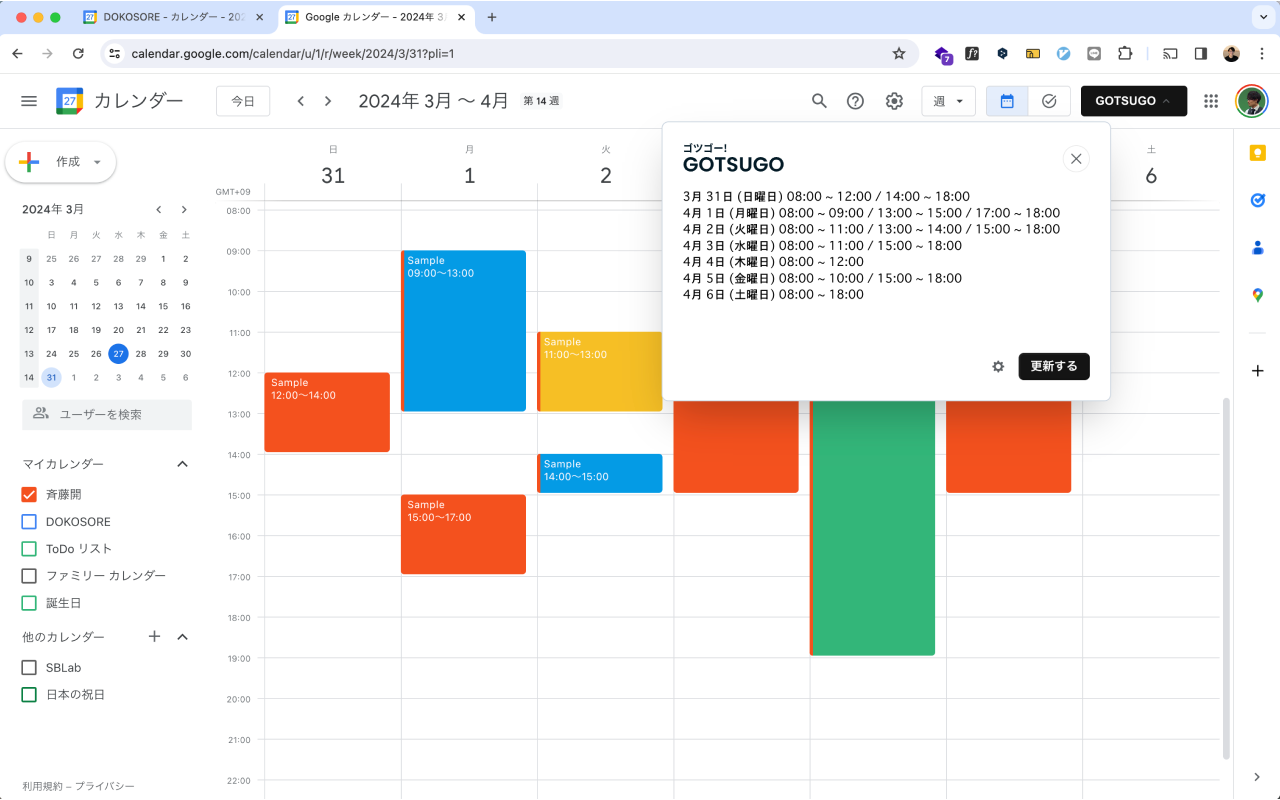Mini calendar next month arrow

tap(184, 209)
